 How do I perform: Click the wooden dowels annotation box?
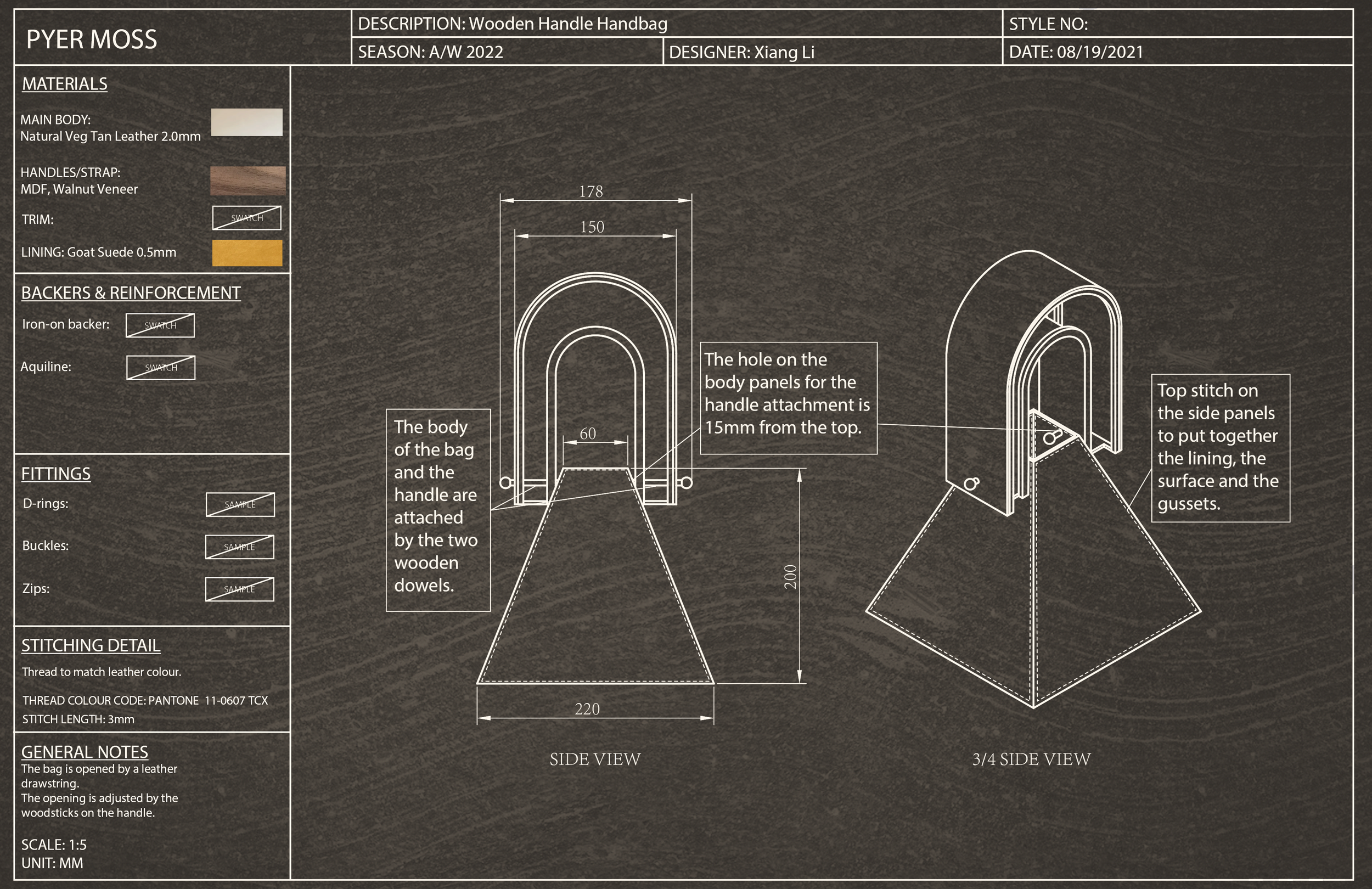(437, 510)
